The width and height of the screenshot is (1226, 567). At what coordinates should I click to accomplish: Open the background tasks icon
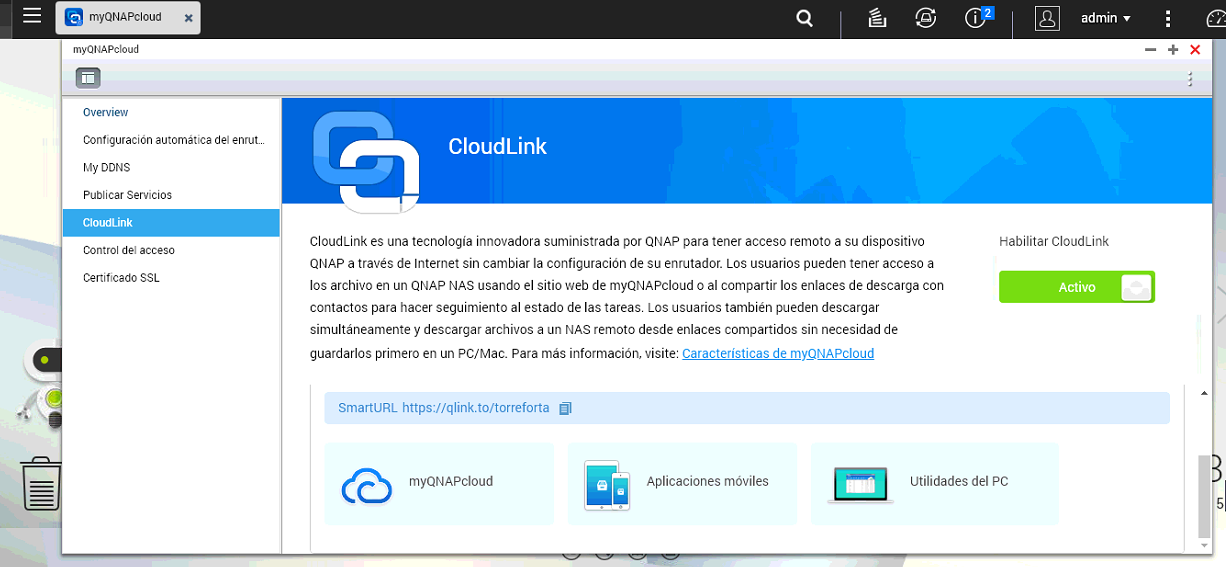click(877, 18)
